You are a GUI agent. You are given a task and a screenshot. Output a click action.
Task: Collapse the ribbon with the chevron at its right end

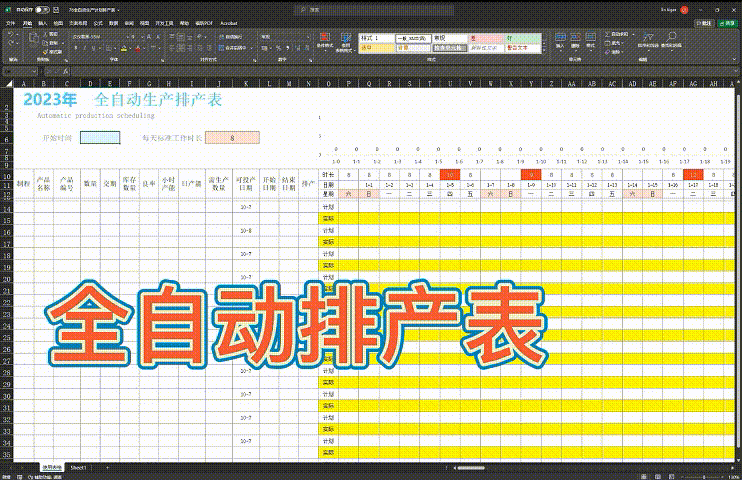click(735, 60)
